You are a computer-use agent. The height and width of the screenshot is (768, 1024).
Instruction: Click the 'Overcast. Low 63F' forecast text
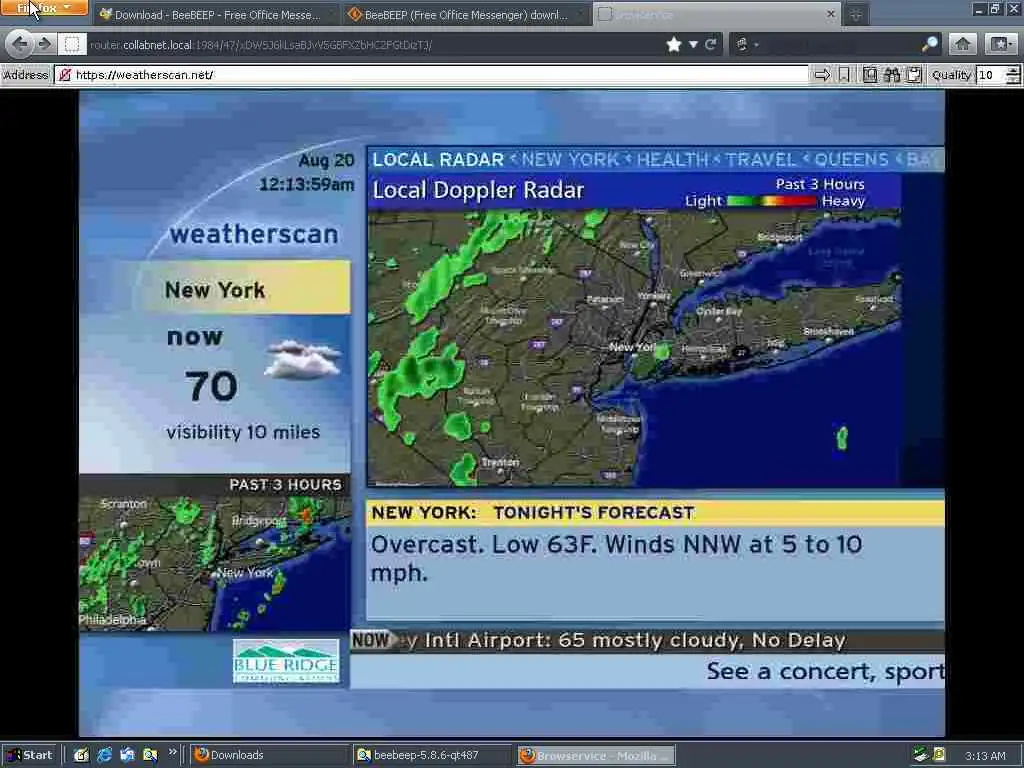click(616, 558)
